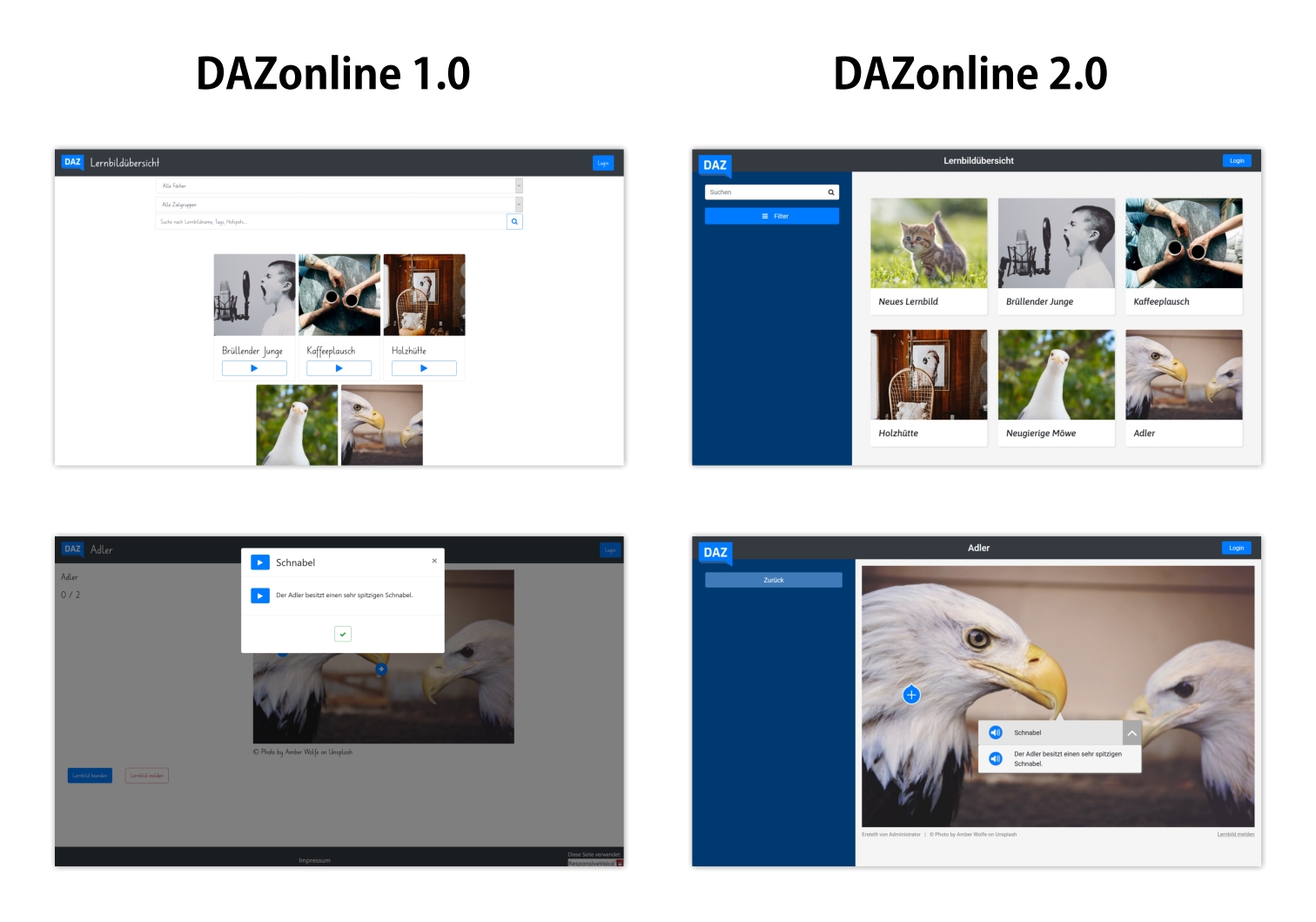This screenshot has width=1316, height=922.
Task: Click the 'Lernbild melden' button on the 1.0 Adler page
Action: pyautogui.click(x=147, y=776)
